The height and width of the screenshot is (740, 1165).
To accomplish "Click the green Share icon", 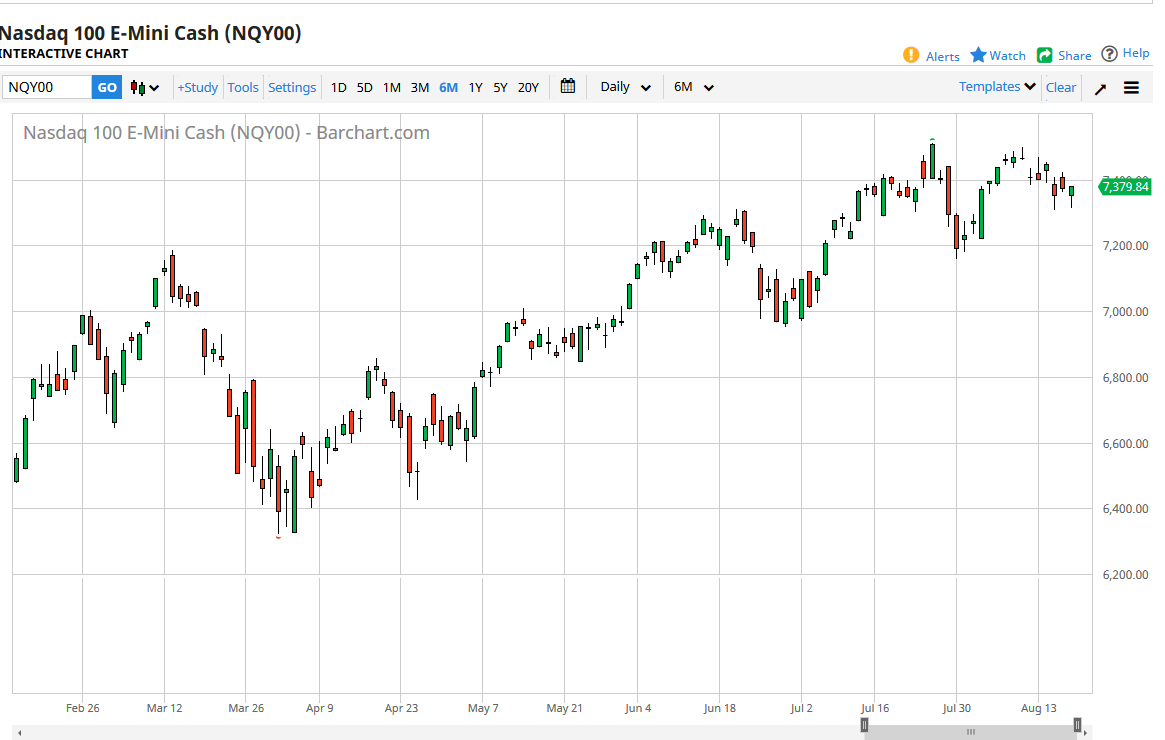I will [1045, 55].
